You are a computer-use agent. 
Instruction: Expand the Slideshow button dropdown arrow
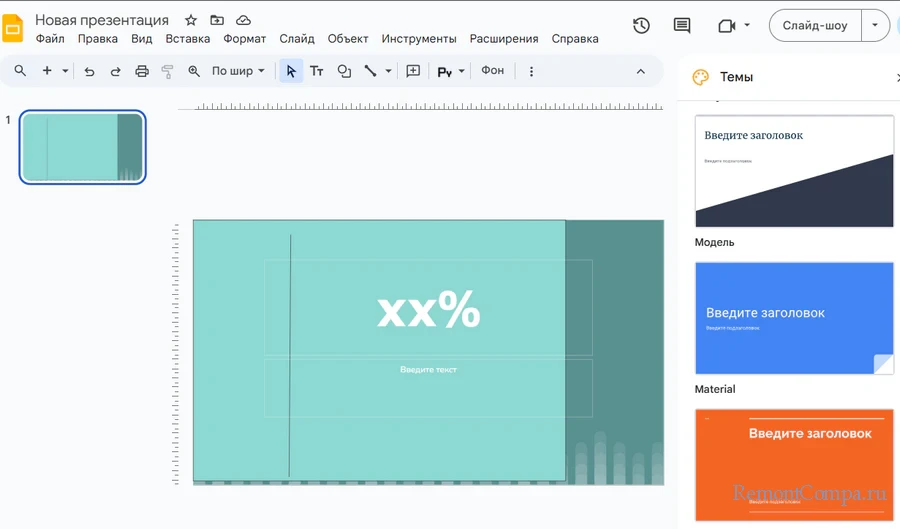(x=876, y=26)
